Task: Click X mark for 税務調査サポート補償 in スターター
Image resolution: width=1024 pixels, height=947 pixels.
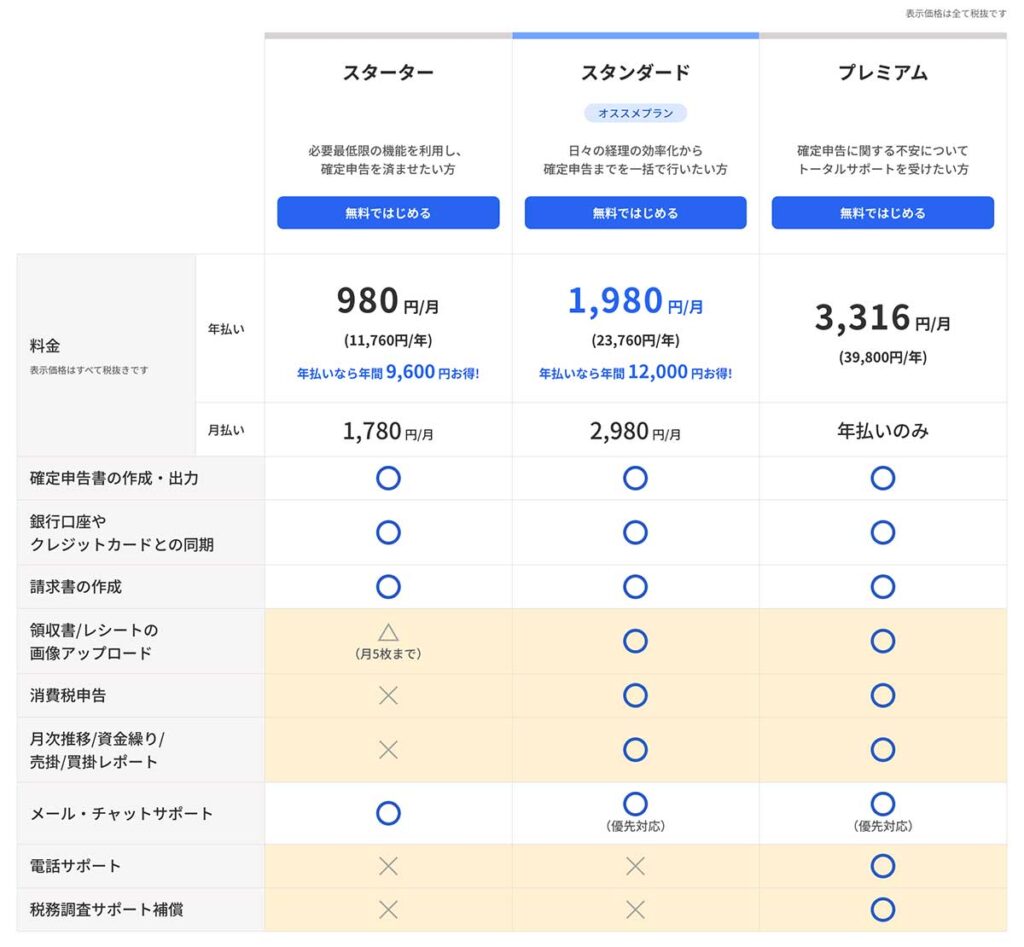Action: (388, 910)
